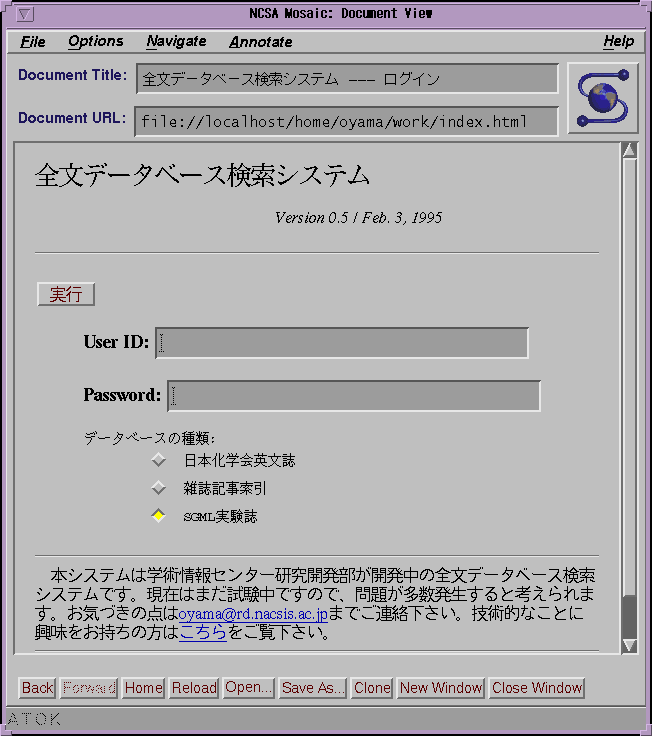Screen dimensions: 652x736
Task: Click the Back button
Action: click(x=38, y=688)
